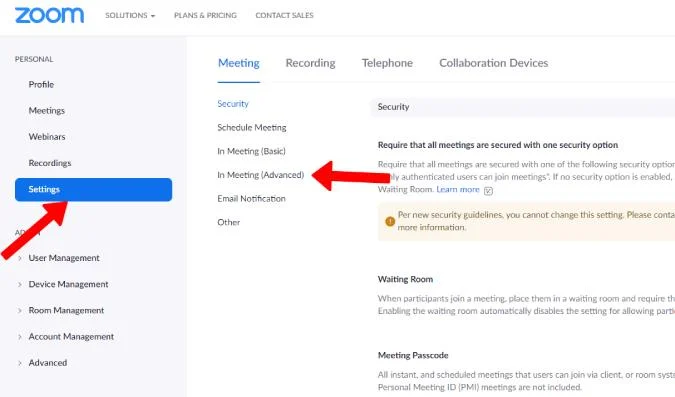
Task: Click the PERSONAL sidebar label
Action: tap(34, 59)
